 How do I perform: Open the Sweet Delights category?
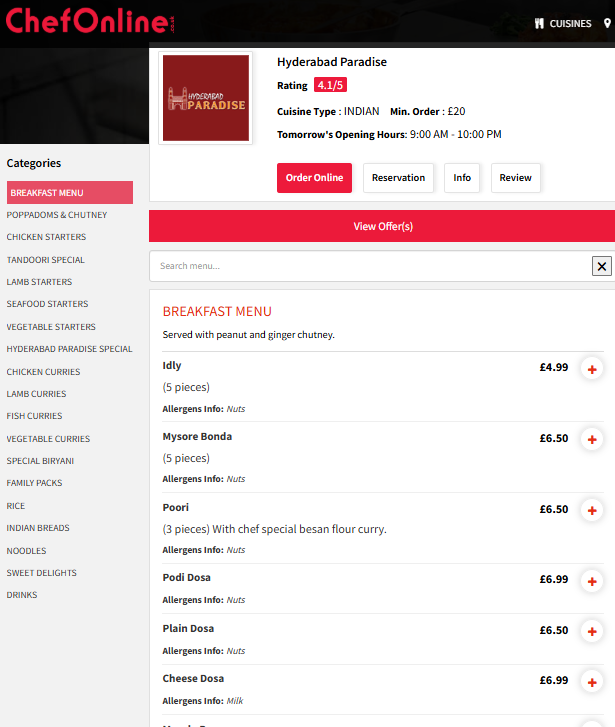pos(41,573)
